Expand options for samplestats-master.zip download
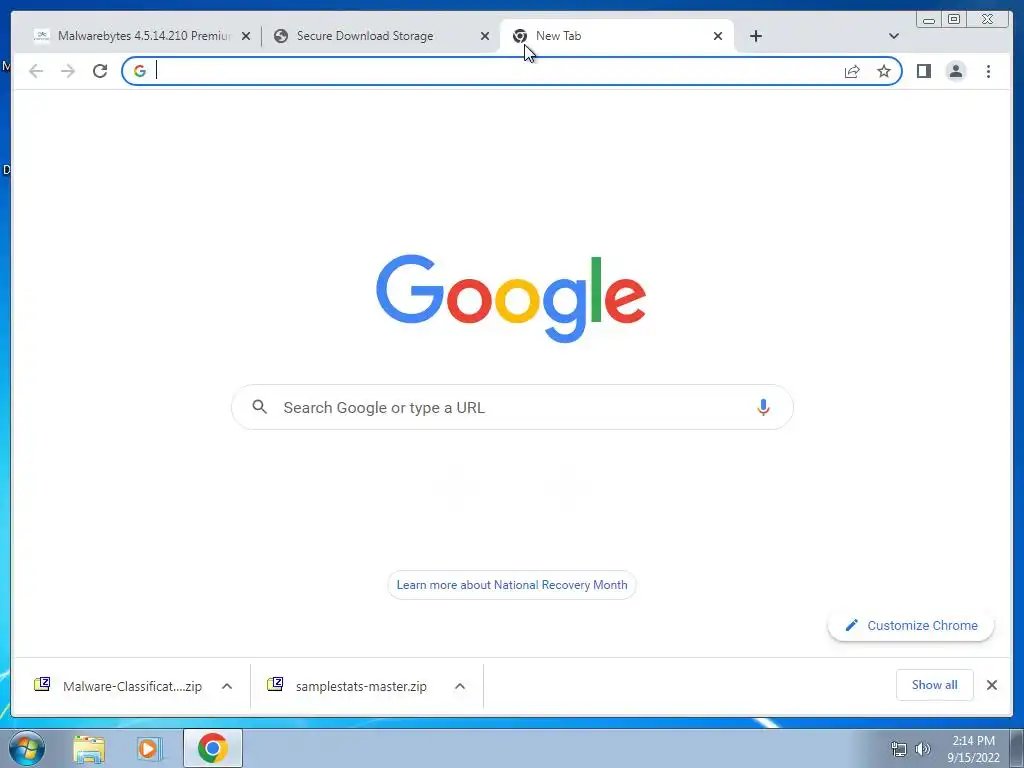 (460, 686)
